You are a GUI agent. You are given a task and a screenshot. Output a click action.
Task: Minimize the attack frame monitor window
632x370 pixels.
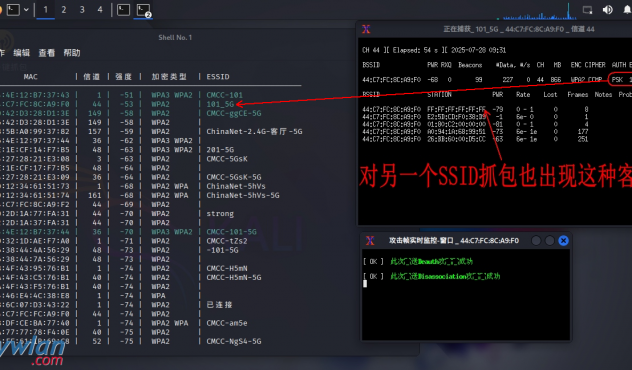536,241
